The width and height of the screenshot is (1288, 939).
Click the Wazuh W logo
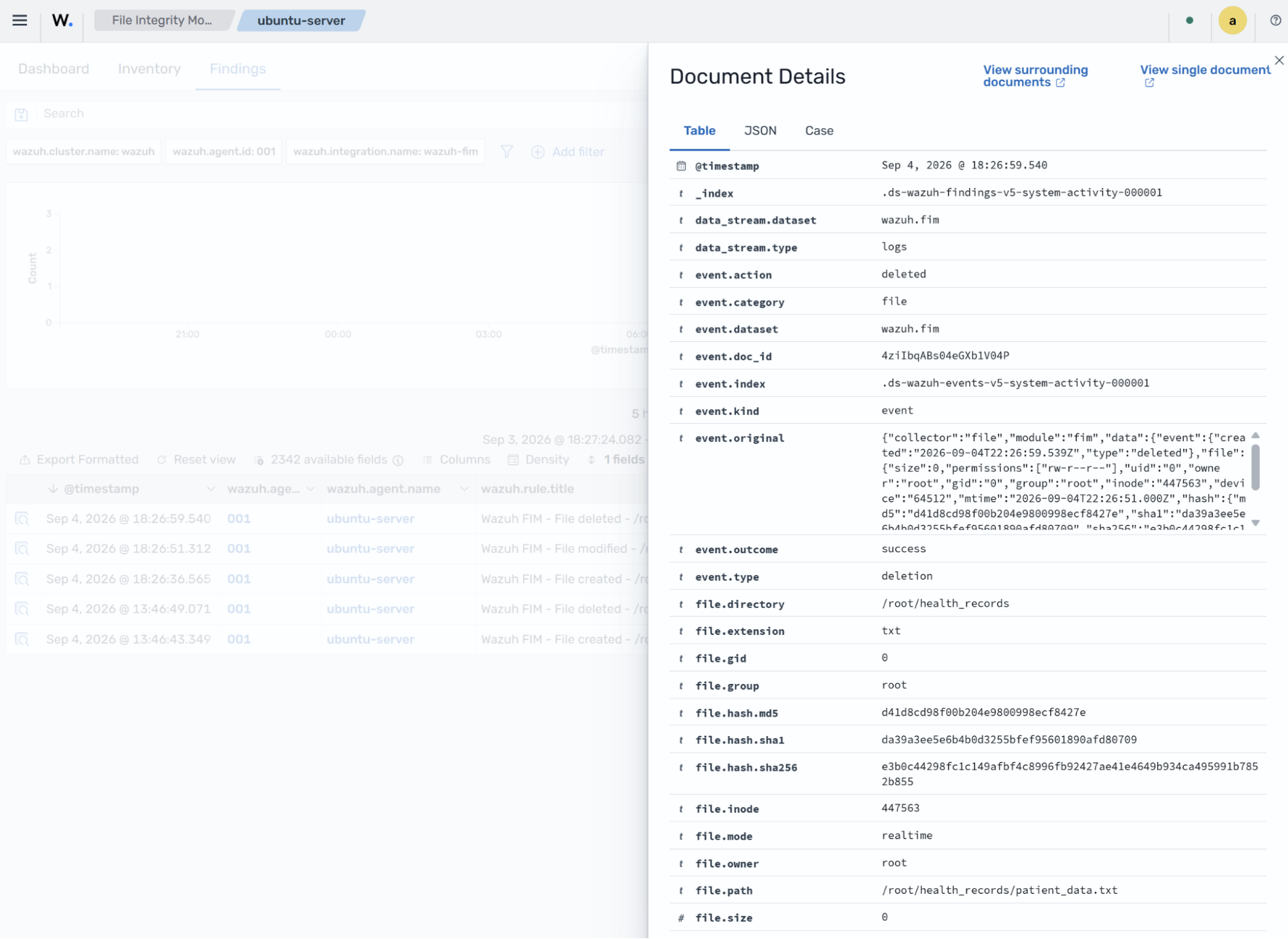[62, 21]
